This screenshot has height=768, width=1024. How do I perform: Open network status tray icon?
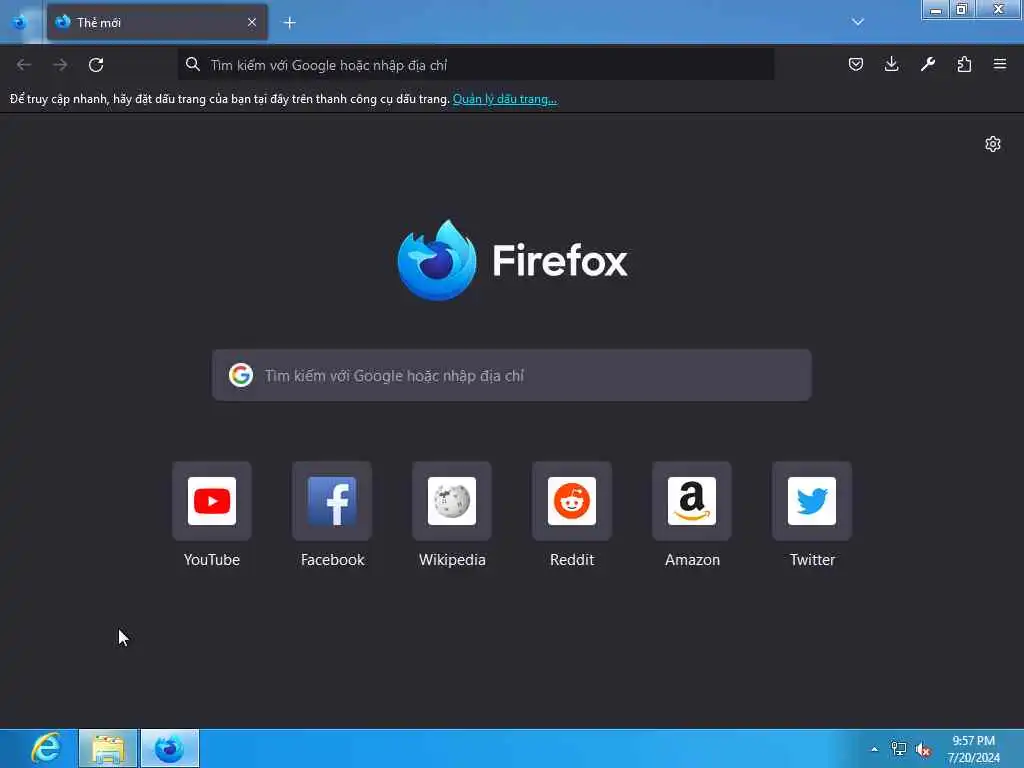[899, 749]
